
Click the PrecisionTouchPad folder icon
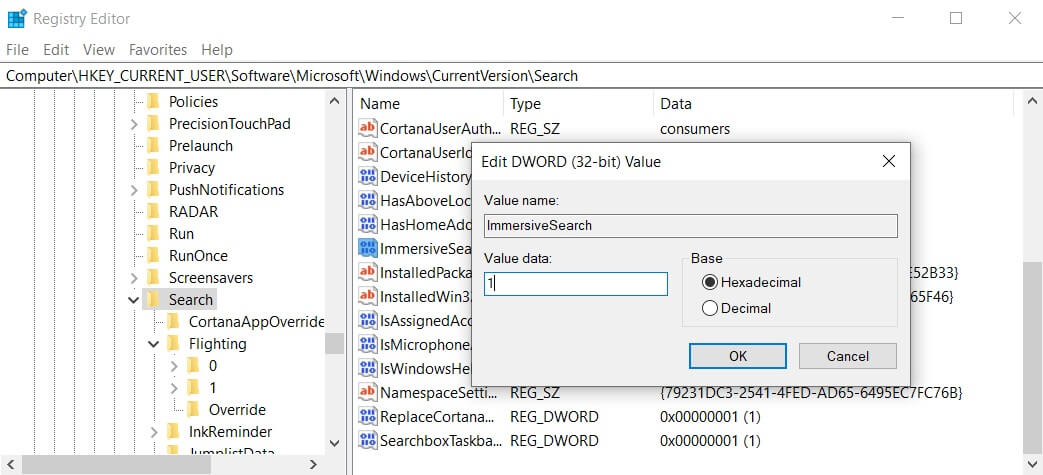[x=154, y=123]
